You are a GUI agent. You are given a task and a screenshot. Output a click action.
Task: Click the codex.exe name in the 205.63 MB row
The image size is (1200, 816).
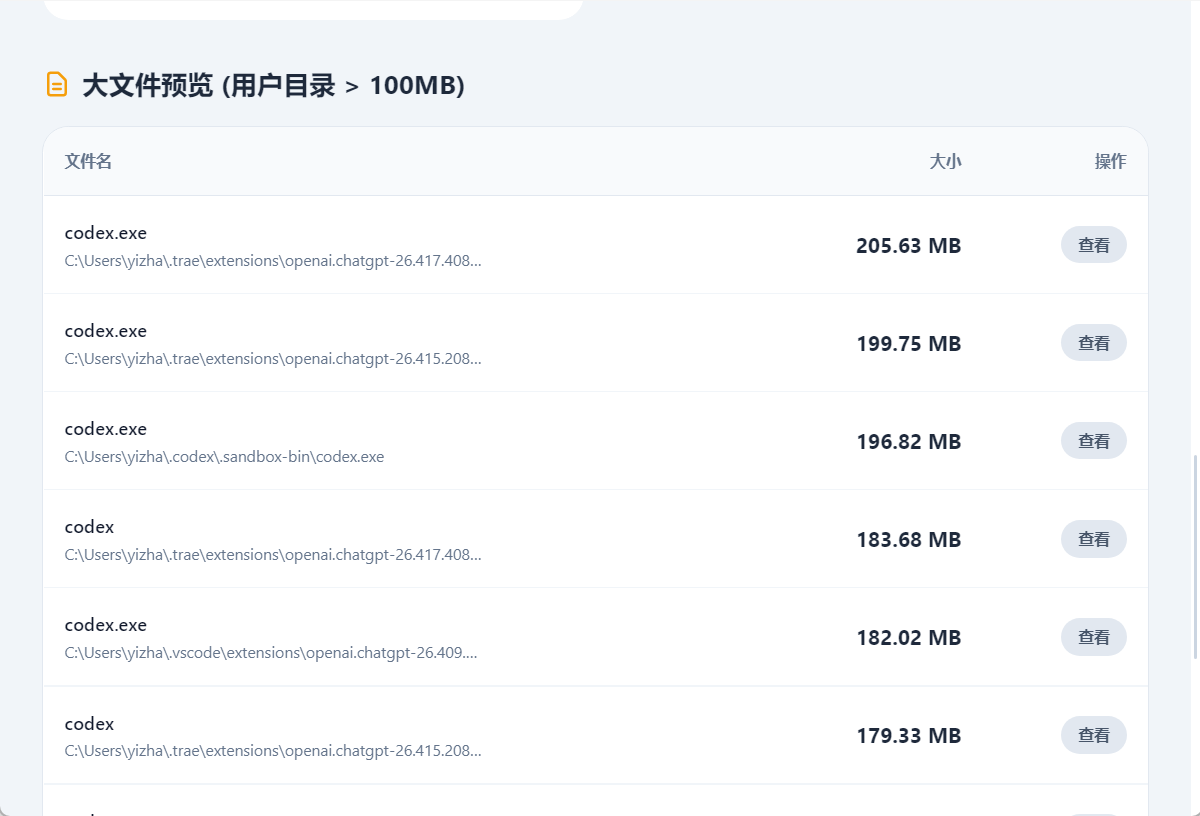[x=106, y=233]
